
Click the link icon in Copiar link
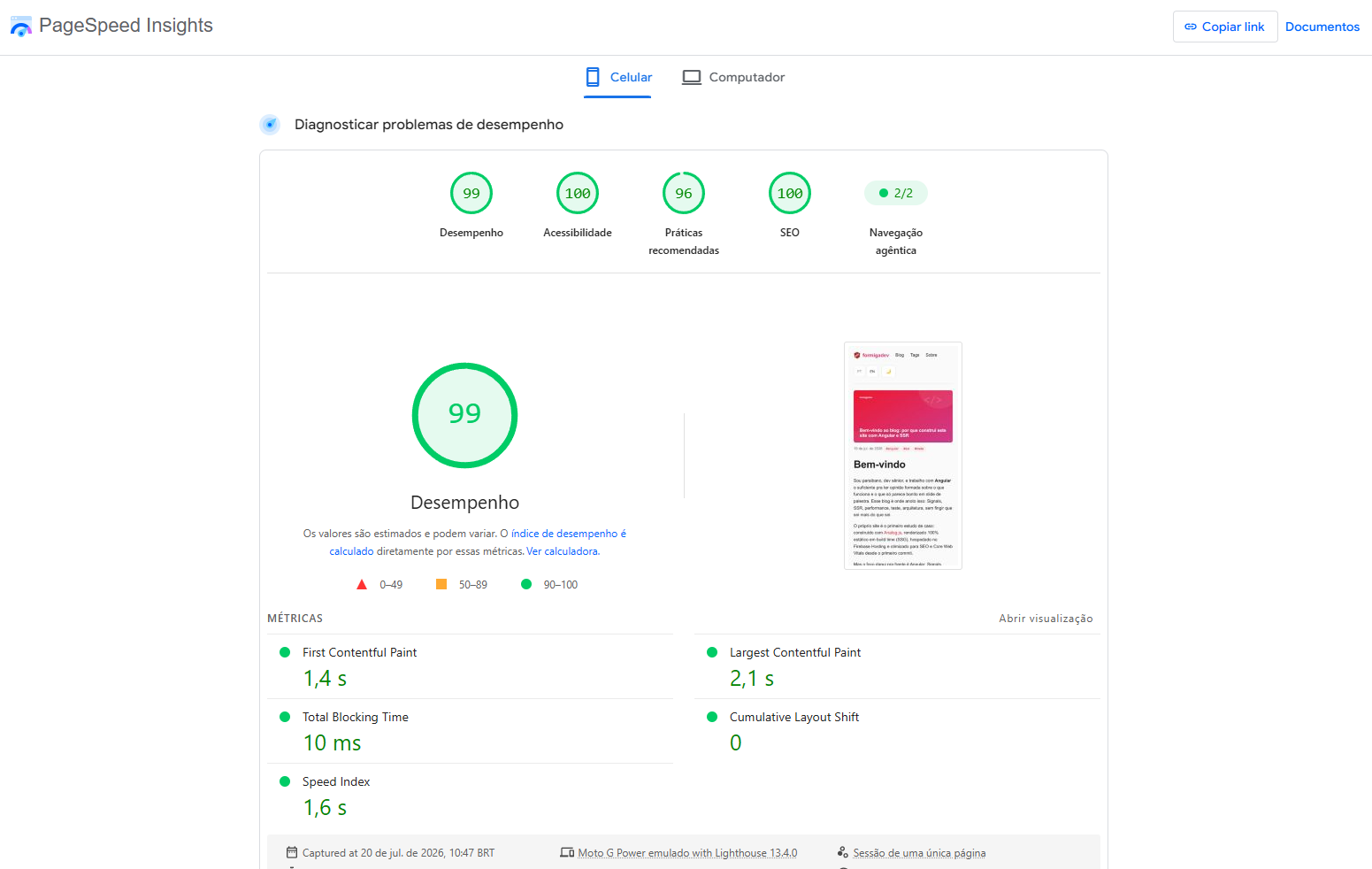pos(1191,27)
